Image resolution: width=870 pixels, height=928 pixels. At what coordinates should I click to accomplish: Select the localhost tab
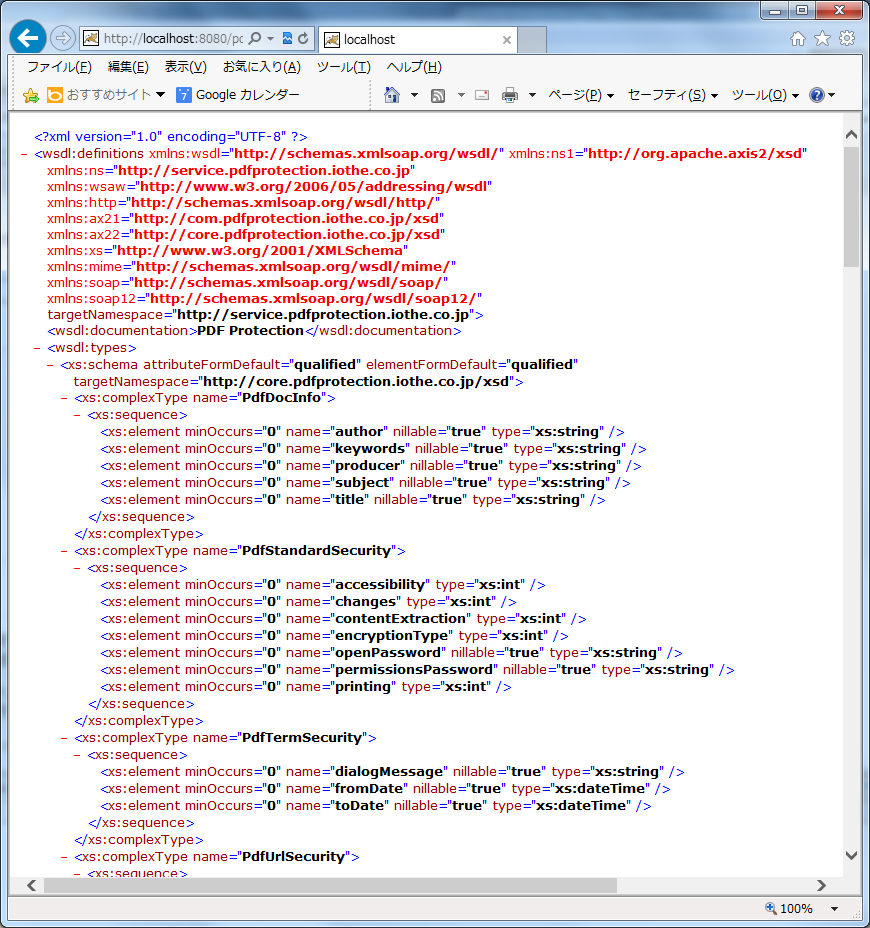(x=418, y=40)
